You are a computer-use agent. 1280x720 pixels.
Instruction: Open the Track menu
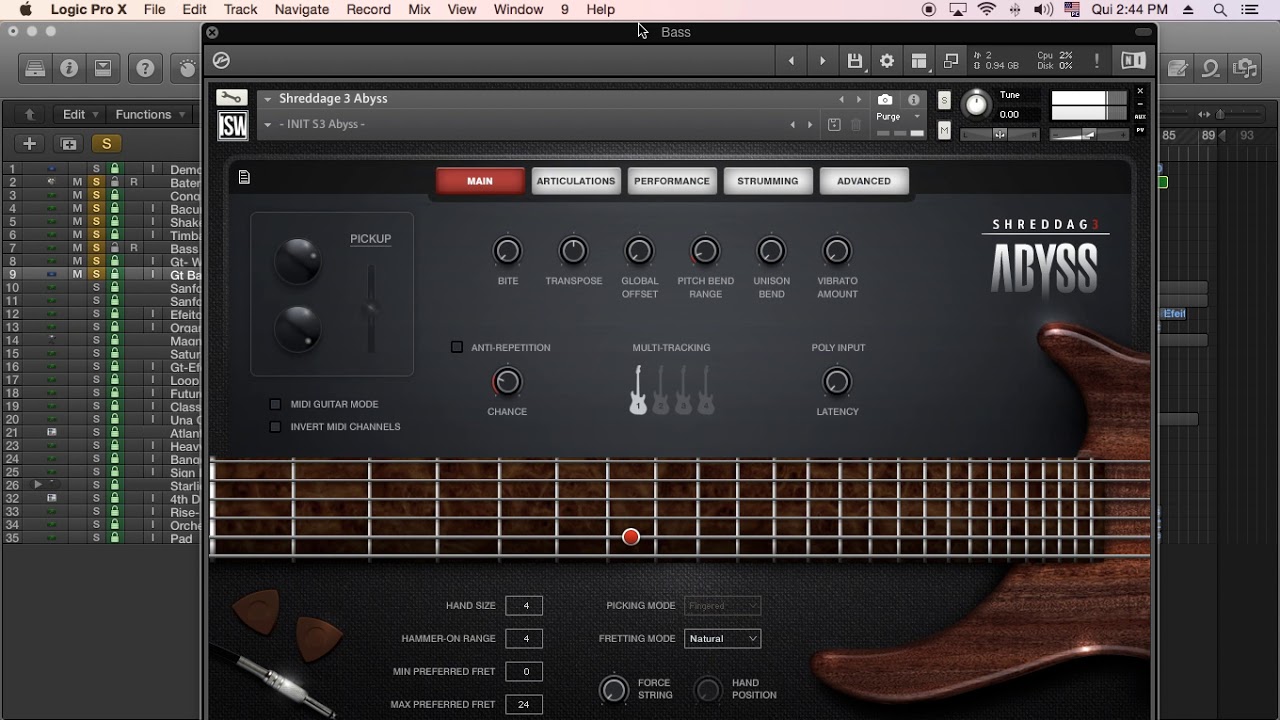pos(240,10)
